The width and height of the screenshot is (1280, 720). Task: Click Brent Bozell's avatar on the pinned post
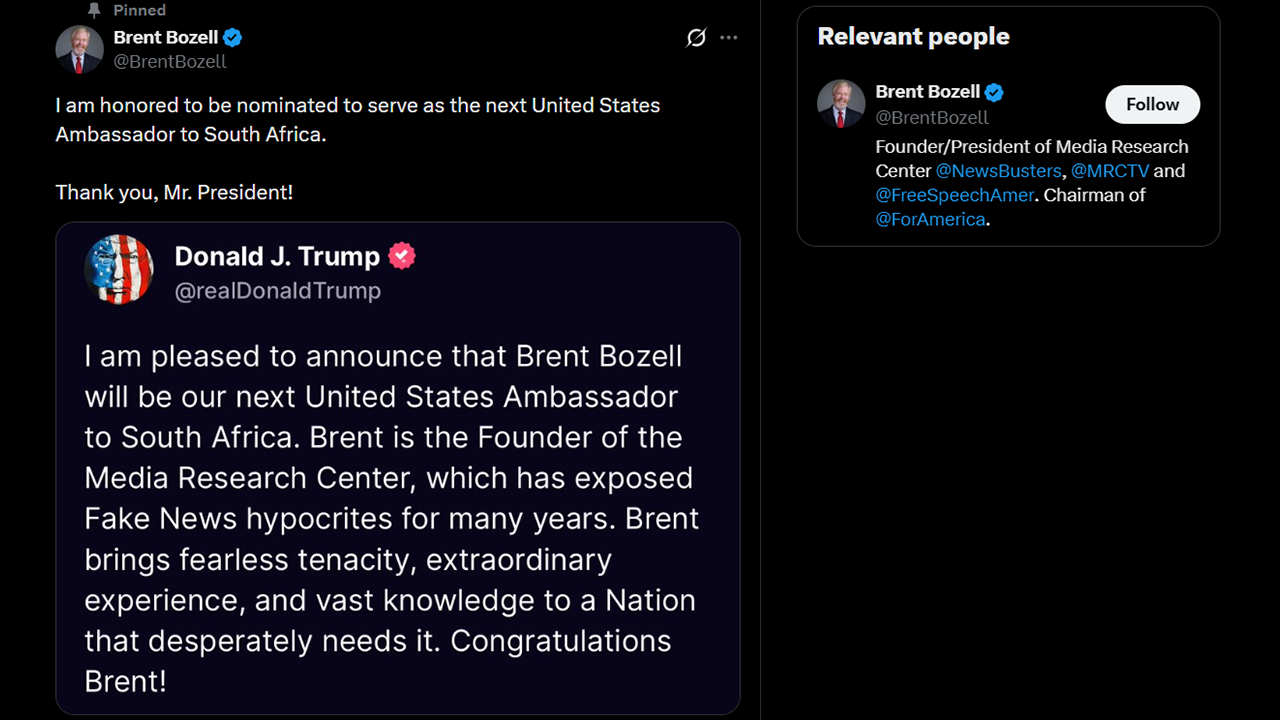79,50
